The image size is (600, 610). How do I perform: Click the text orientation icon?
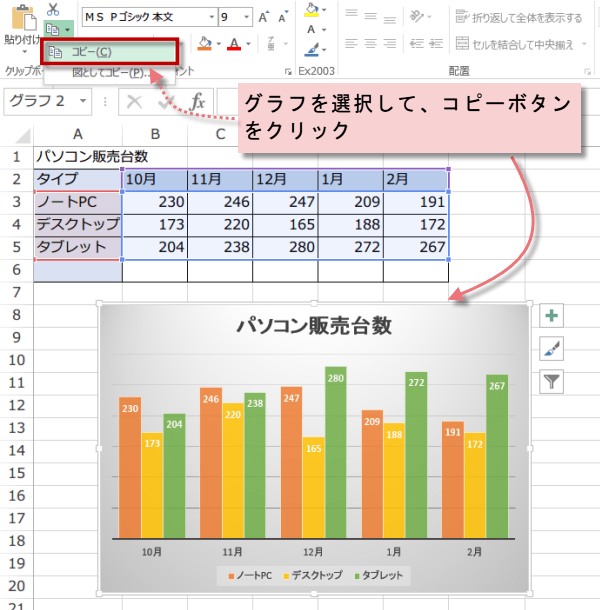click(417, 16)
